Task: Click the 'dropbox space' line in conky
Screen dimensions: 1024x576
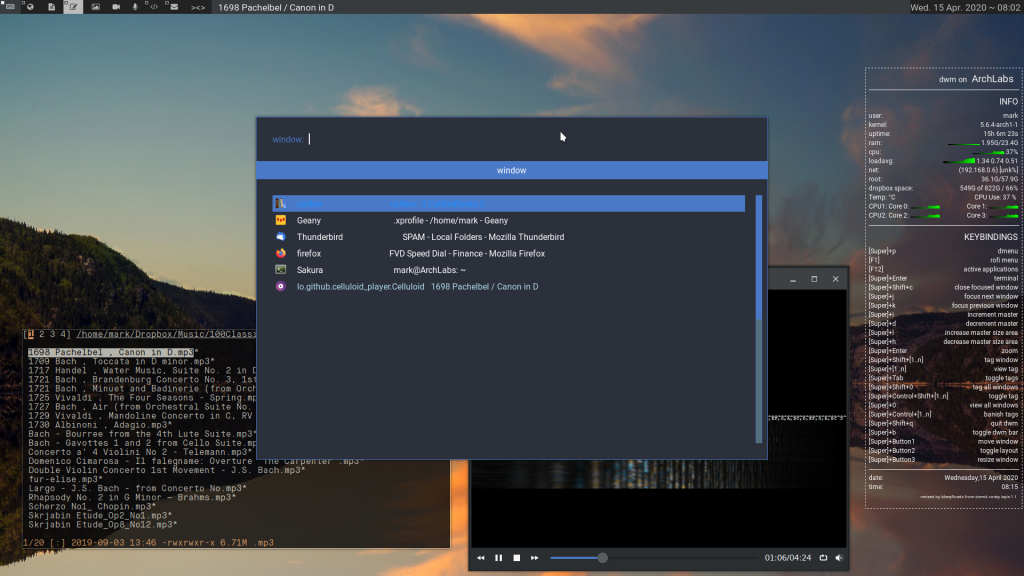Action: pyautogui.click(x=943, y=188)
